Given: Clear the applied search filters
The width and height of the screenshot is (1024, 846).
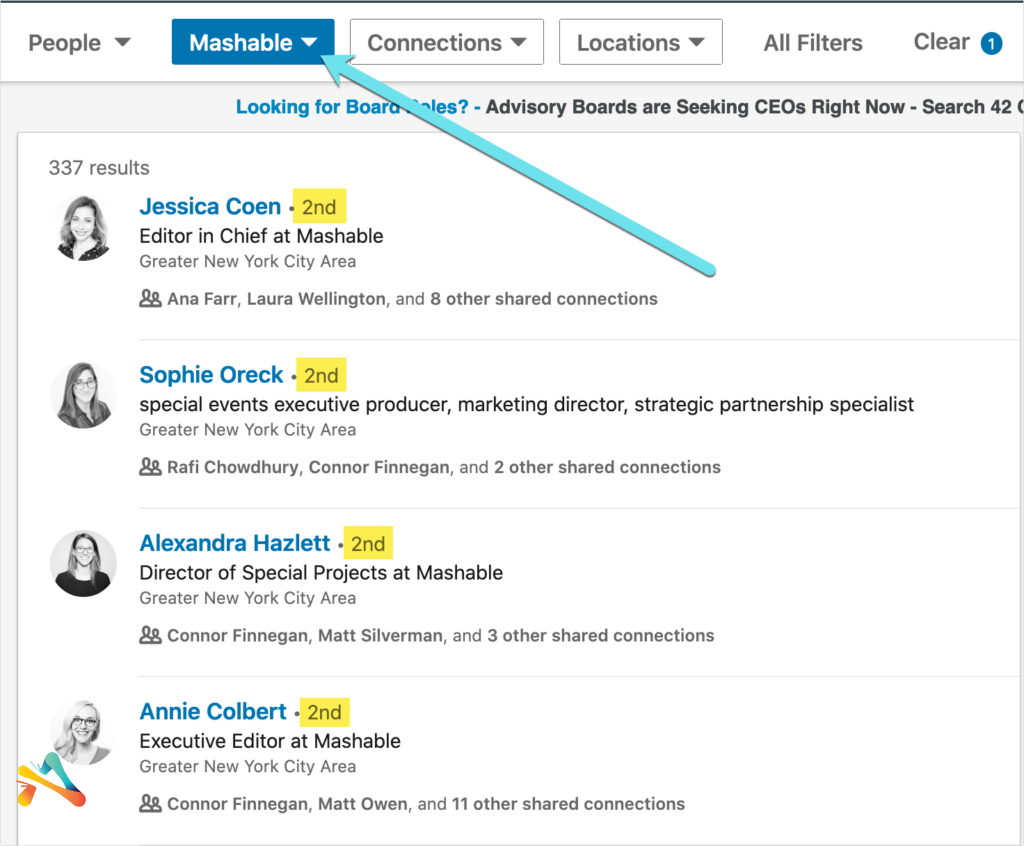Looking at the screenshot, I should (941, 42).
